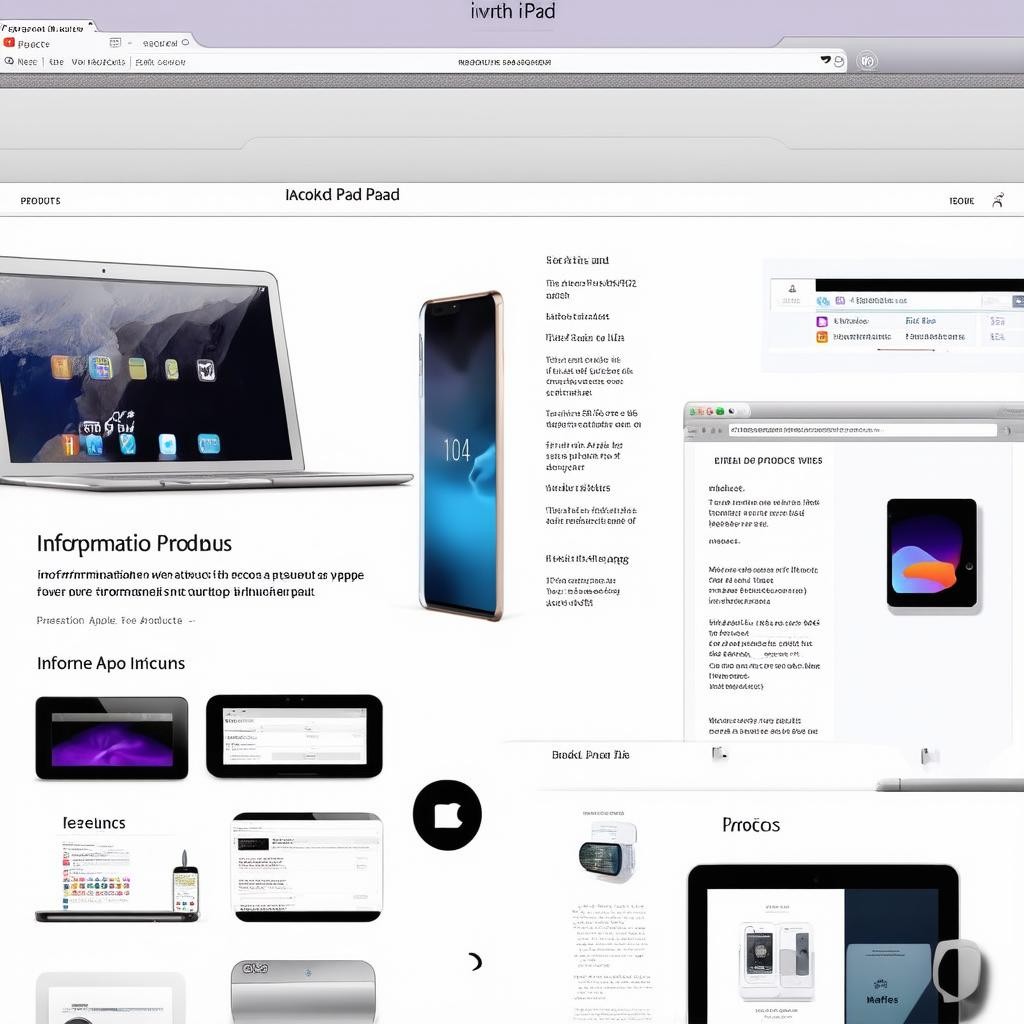Open the "Informatio Prodcus" heading link

[134, 544]
